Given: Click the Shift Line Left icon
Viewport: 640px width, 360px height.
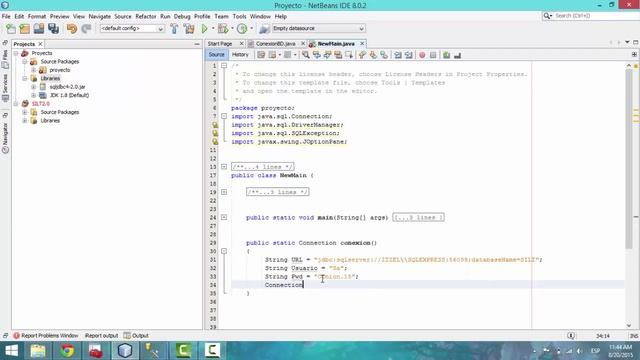Looking at the screenshot, I should [398, 55].
